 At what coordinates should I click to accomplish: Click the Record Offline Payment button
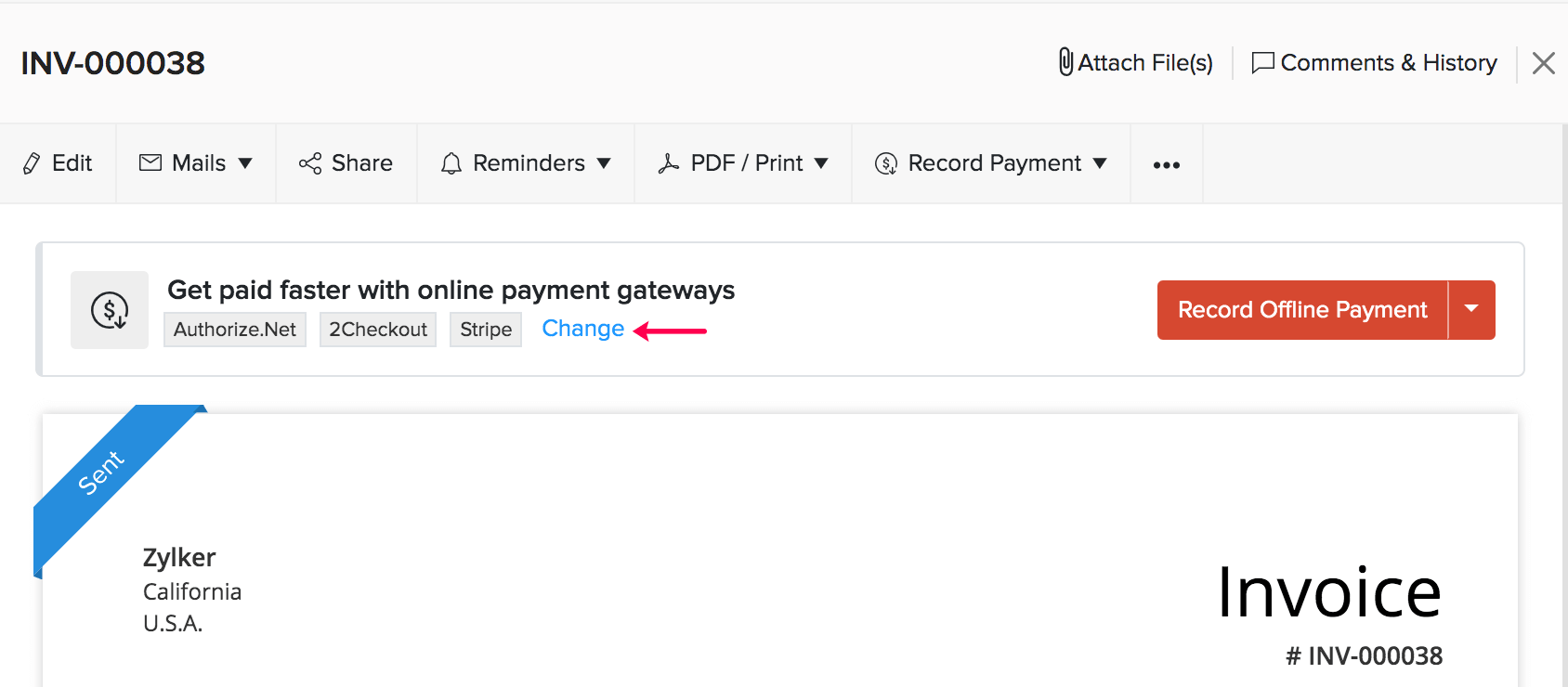[x=1300, y=309]
